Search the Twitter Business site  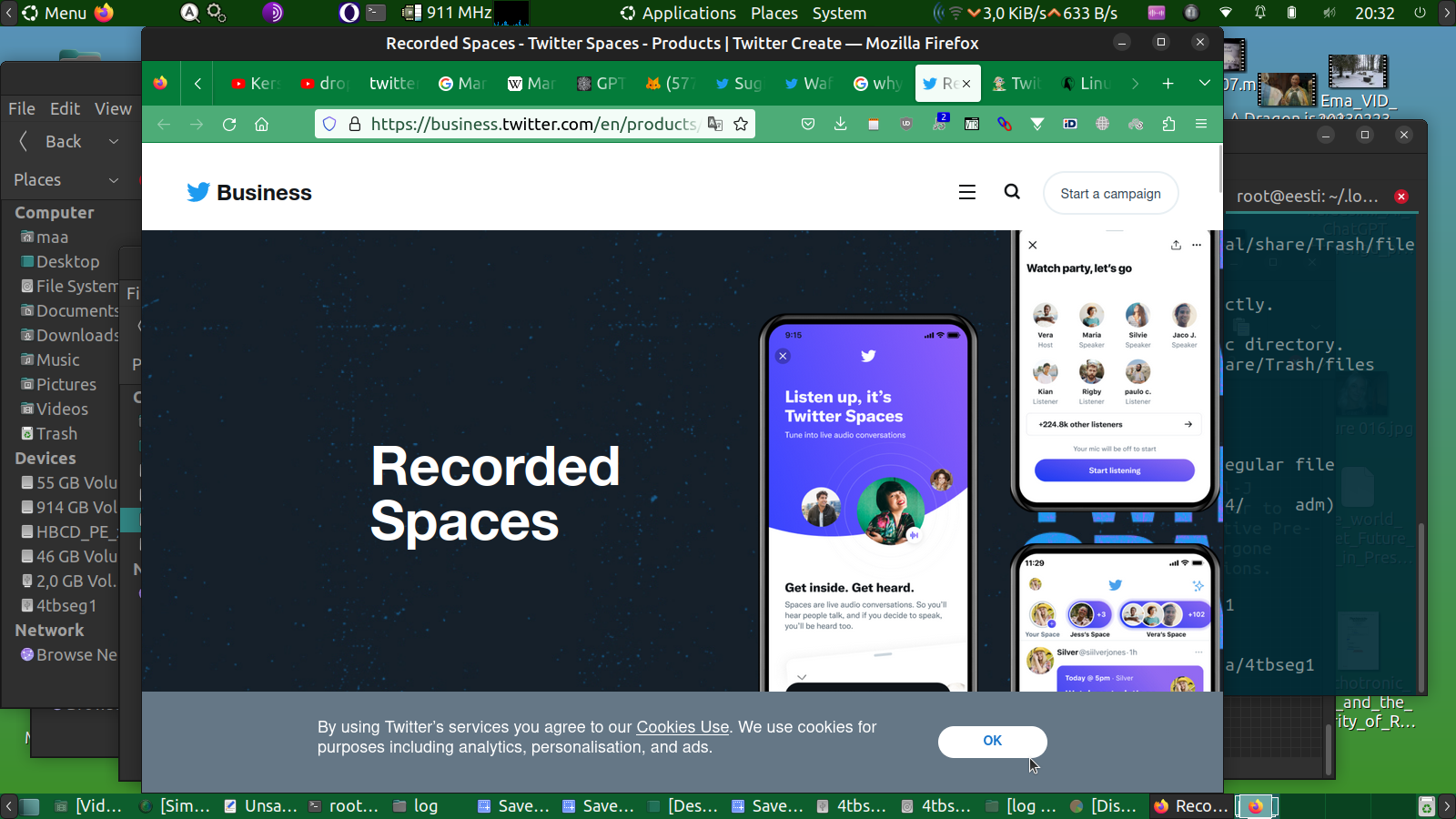coord(1012,192)
